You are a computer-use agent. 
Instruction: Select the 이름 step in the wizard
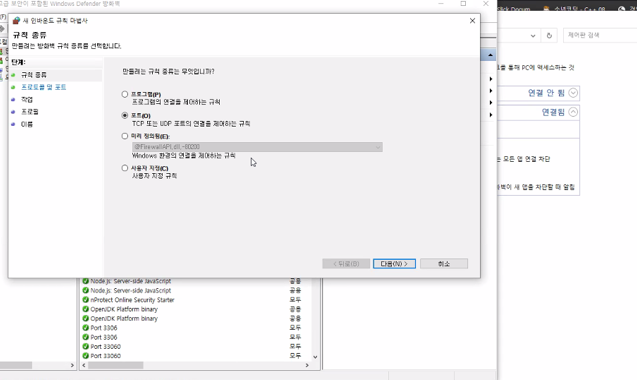click(27, 124)
